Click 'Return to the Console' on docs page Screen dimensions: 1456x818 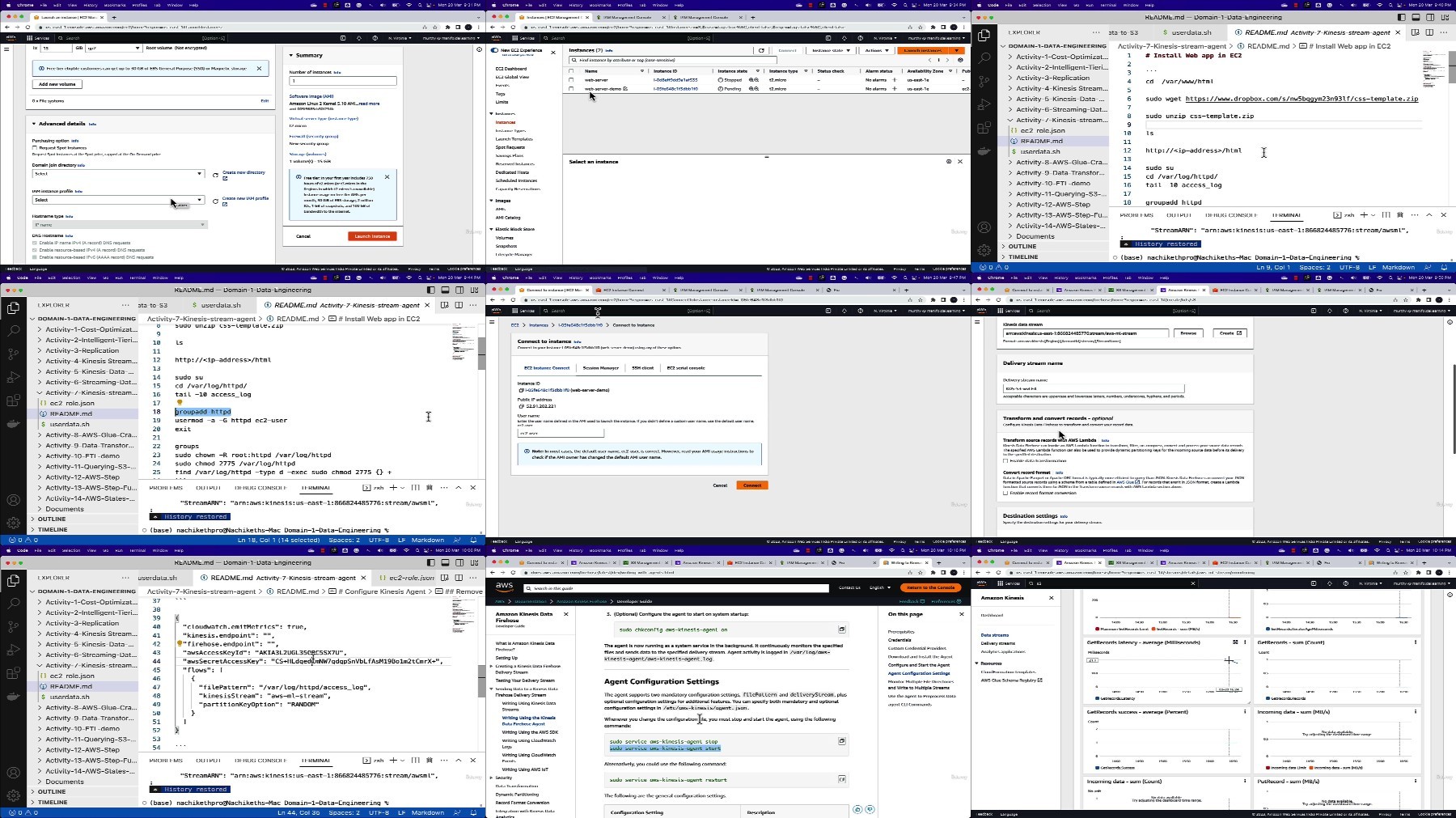pos(930,587)
